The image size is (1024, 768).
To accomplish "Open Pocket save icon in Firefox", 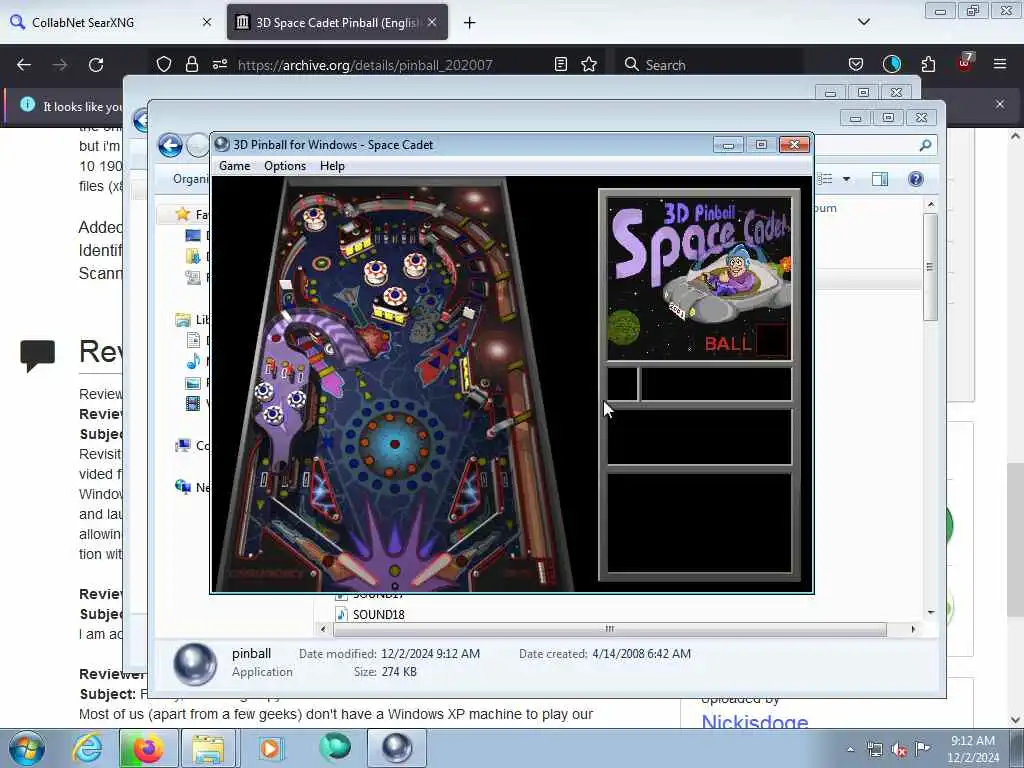I will (x=856, y=64).
